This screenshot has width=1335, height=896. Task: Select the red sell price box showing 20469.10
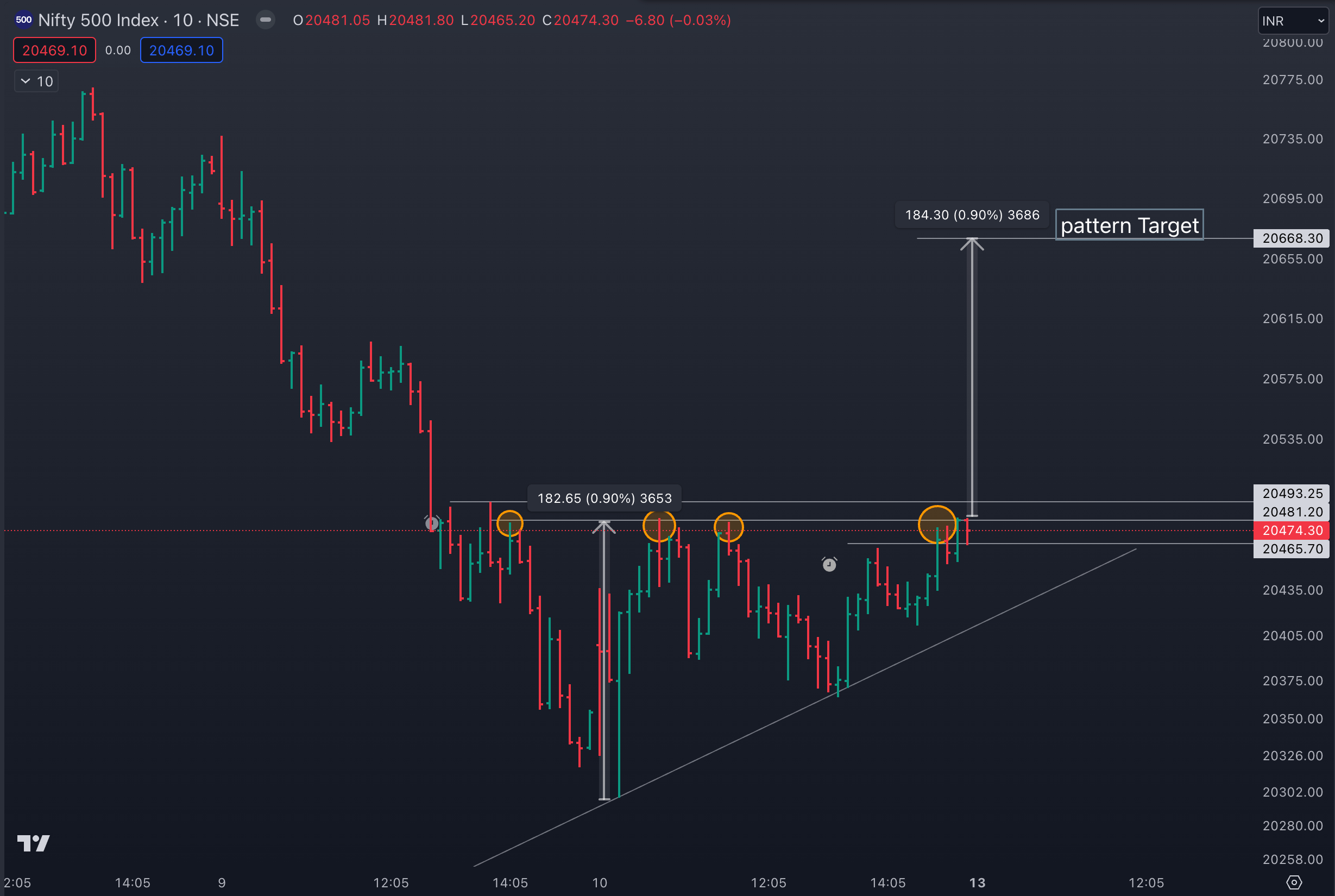[x=54, y=50]
